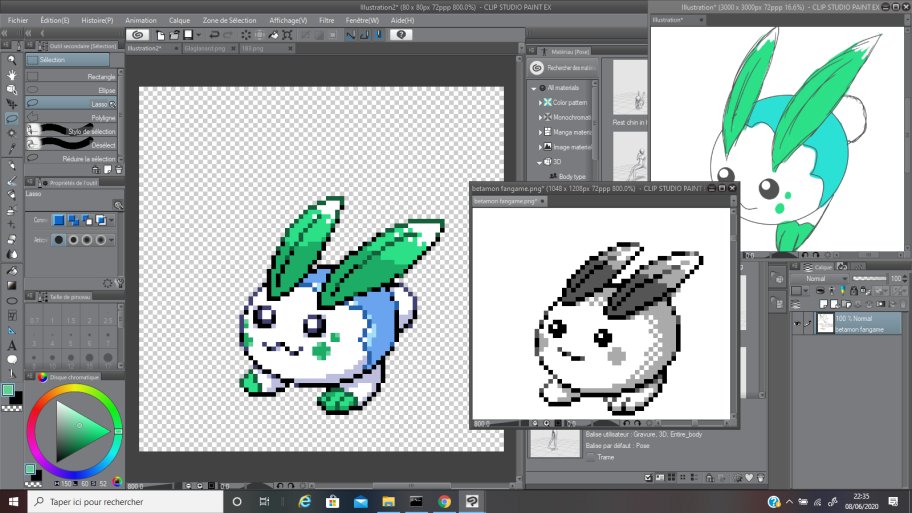Image resolution: width=912 pixels, height=513 pixels.
Task: Open File Explorer from the taskbar
Action: 388,501
